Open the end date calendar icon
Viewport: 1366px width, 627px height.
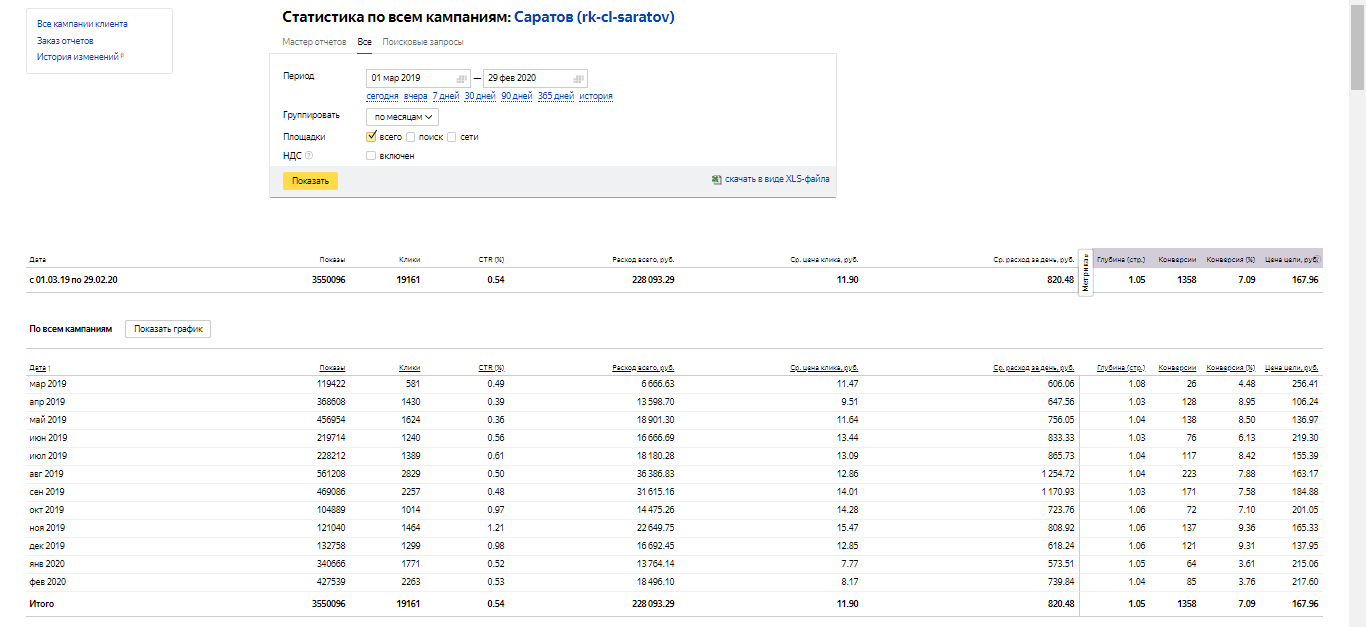point(578,78)
